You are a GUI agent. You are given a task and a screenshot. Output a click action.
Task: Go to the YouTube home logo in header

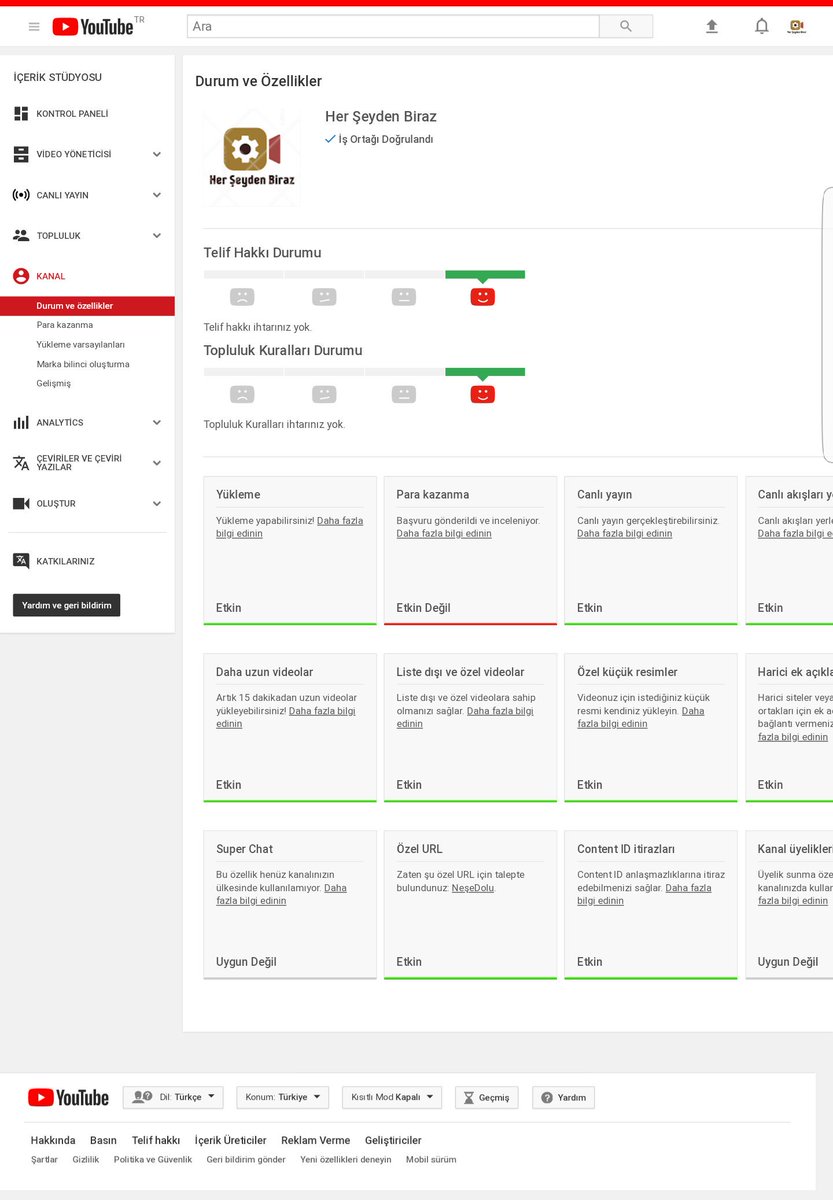[x=93, y=26]
